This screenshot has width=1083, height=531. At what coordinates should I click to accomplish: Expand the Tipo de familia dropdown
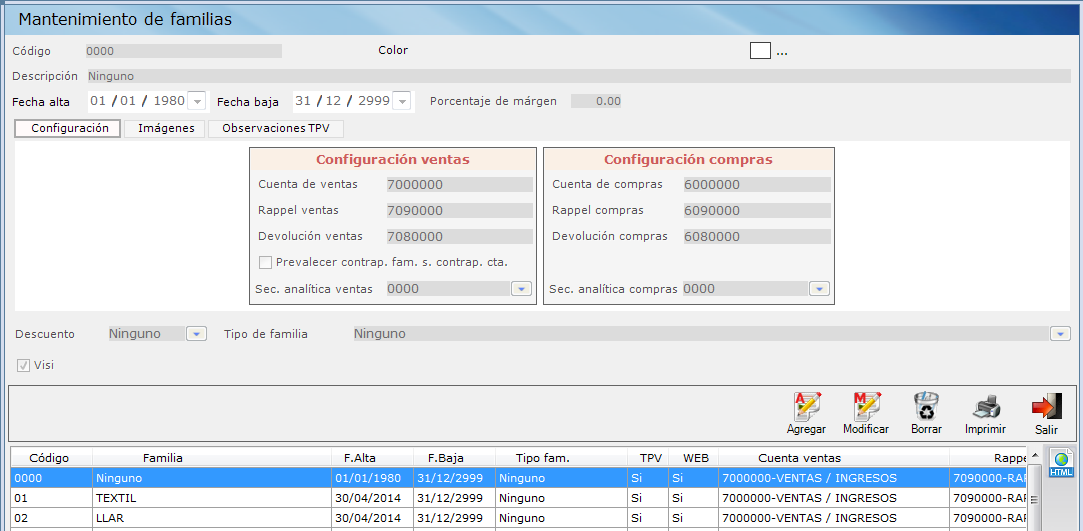(1060, 334)
